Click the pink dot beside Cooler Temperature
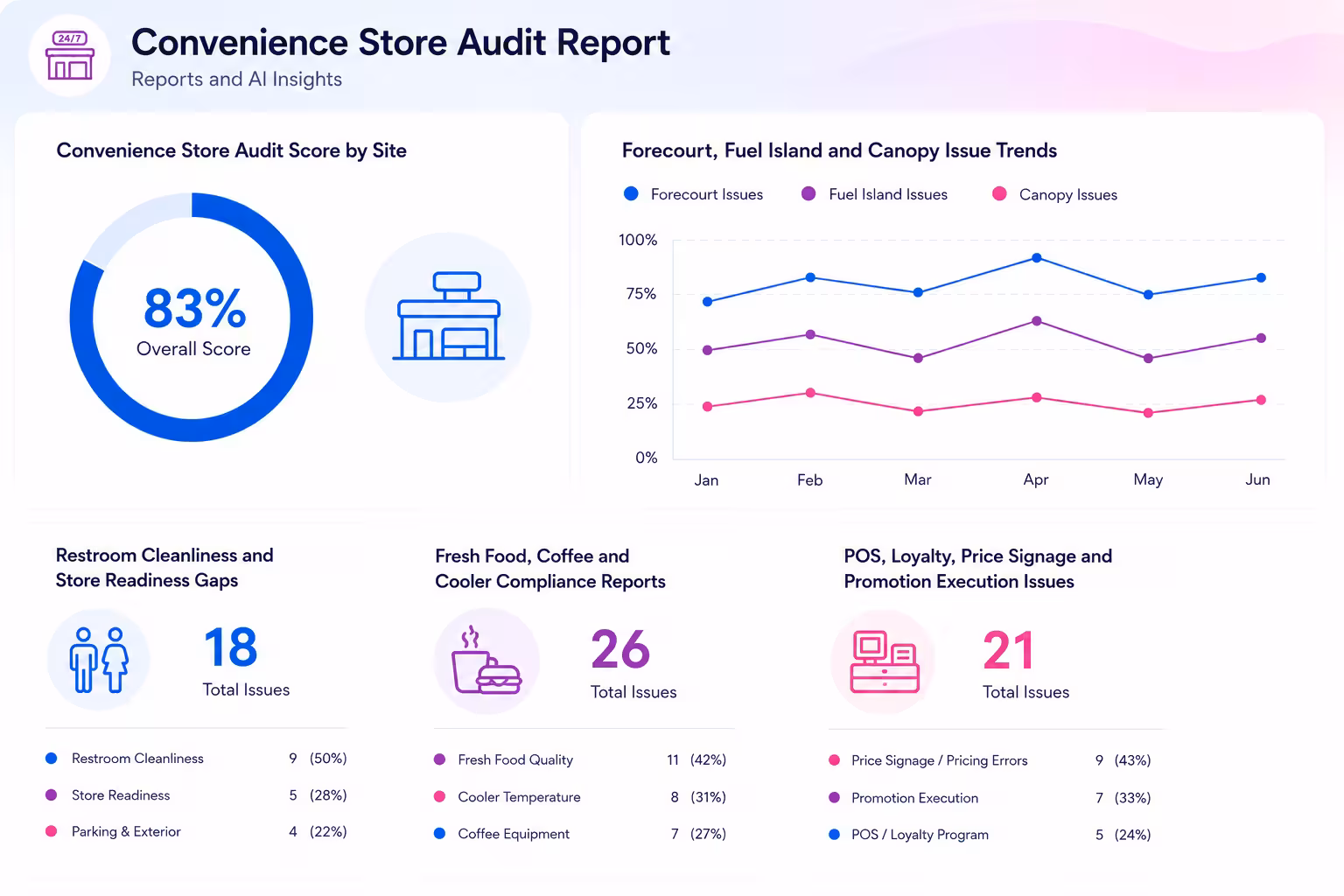This screenshot has height=896, width=1344. point(439,797)
